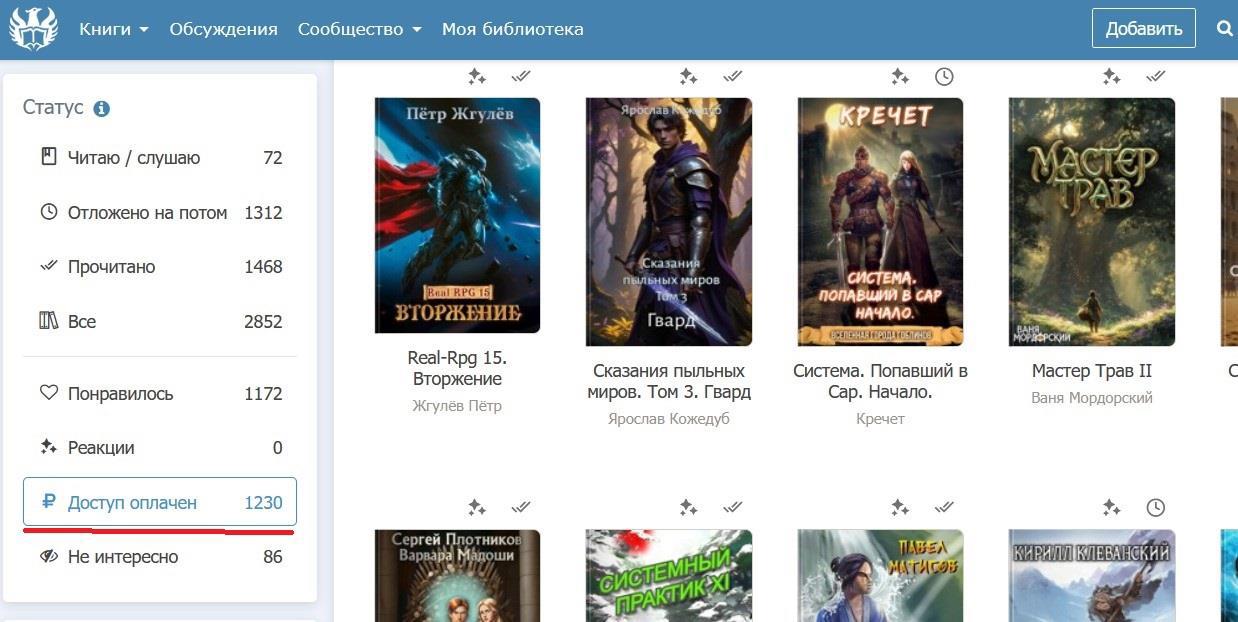The width and height of the screenshot is (1238, 622).
Task: Open title link Real-Rpg 15. Вторжение
Action: click(457, 368)
